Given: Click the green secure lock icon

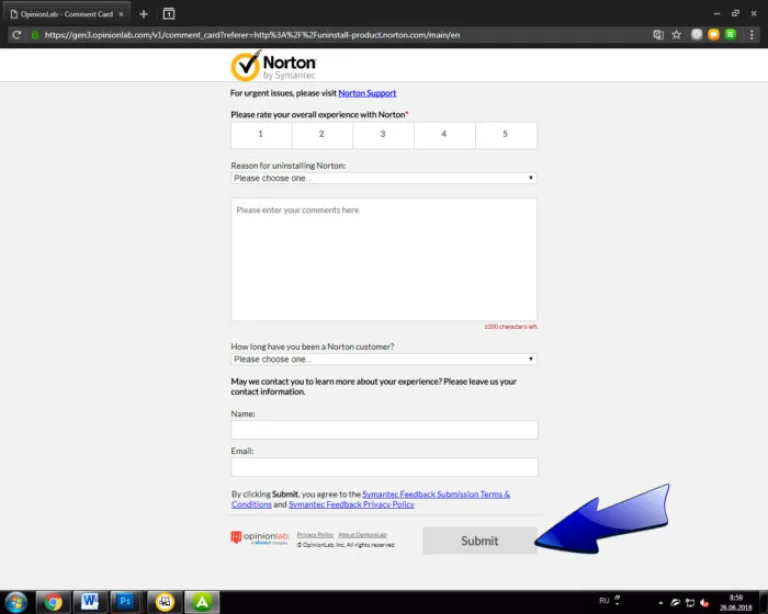Looking at the screenshot, I should point(35,35).
